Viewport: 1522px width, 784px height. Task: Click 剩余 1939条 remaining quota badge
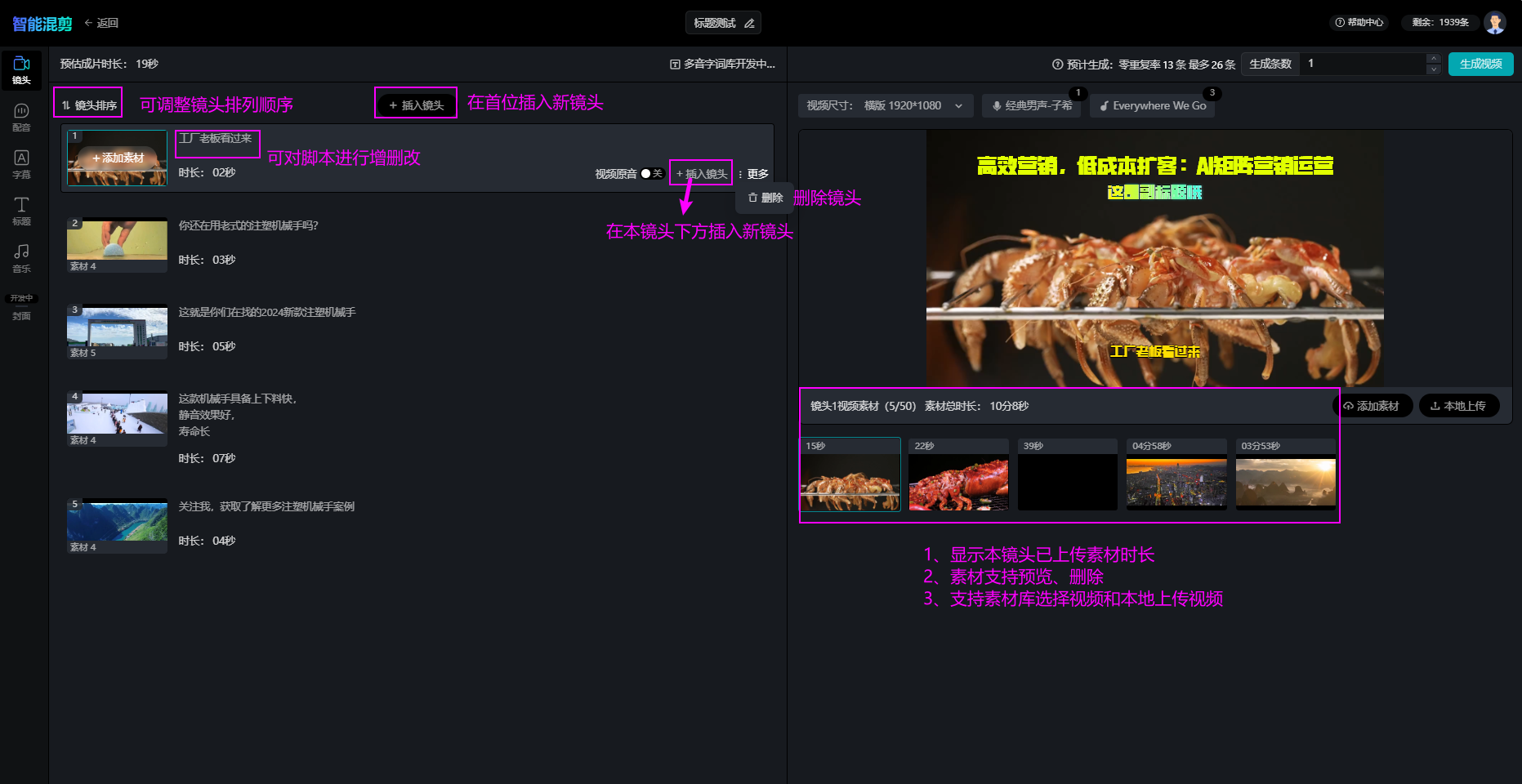click(1441, 23)
